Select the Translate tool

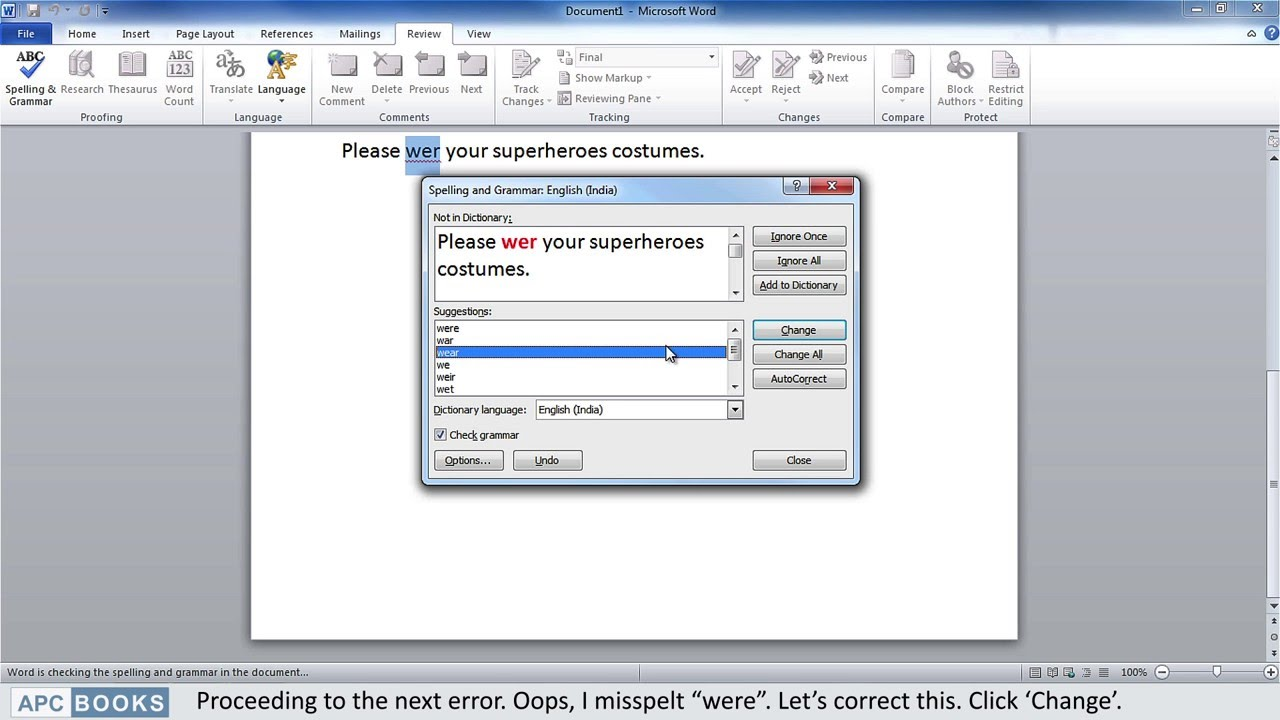coord(231,75)
